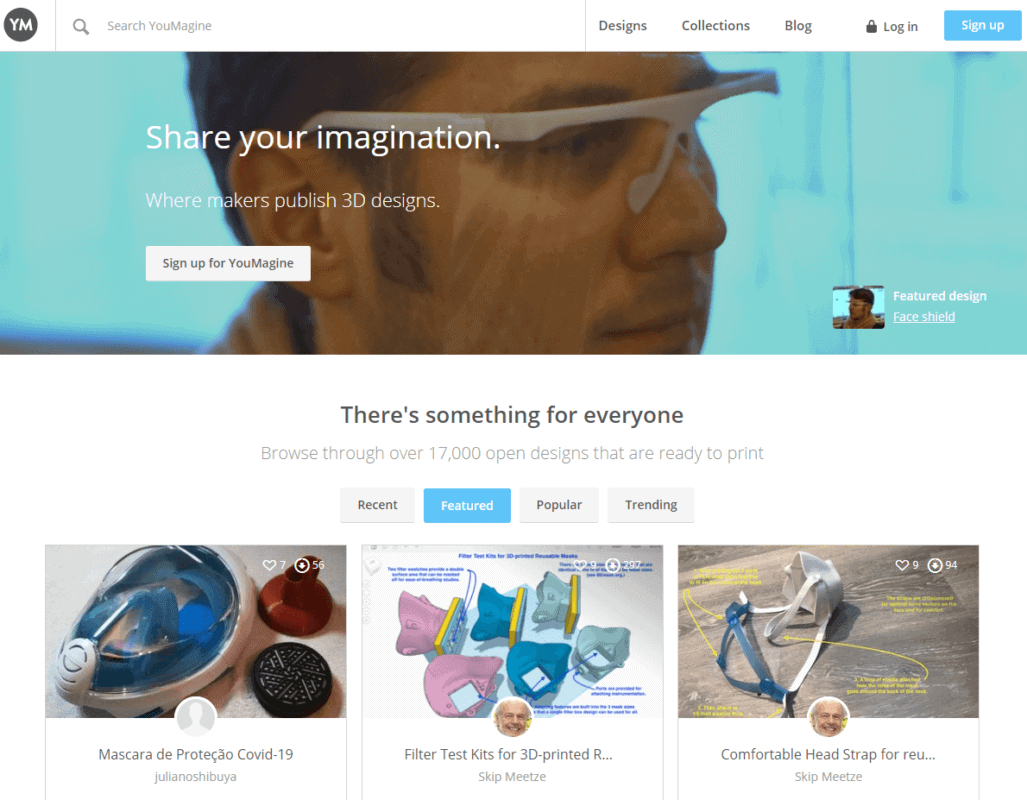Click download icon on Mascara de Proteção card

[302, 565]
